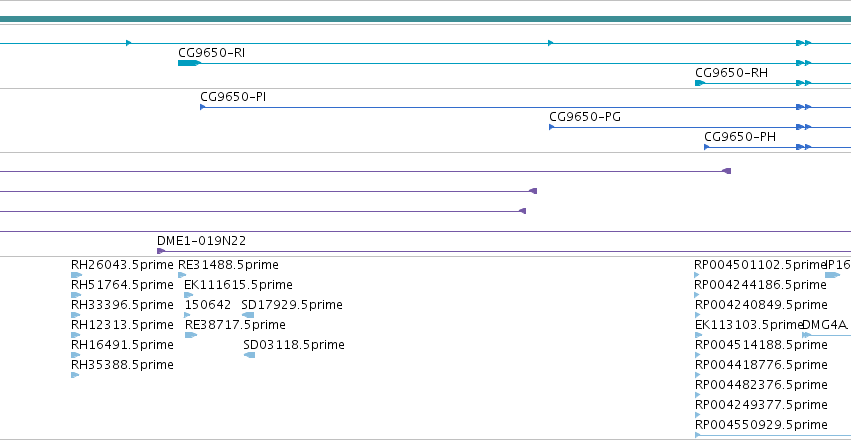Click the DME1-019N22 purple start glyph
The width and height of the screenshot is (851, 440).
point(161,251)
